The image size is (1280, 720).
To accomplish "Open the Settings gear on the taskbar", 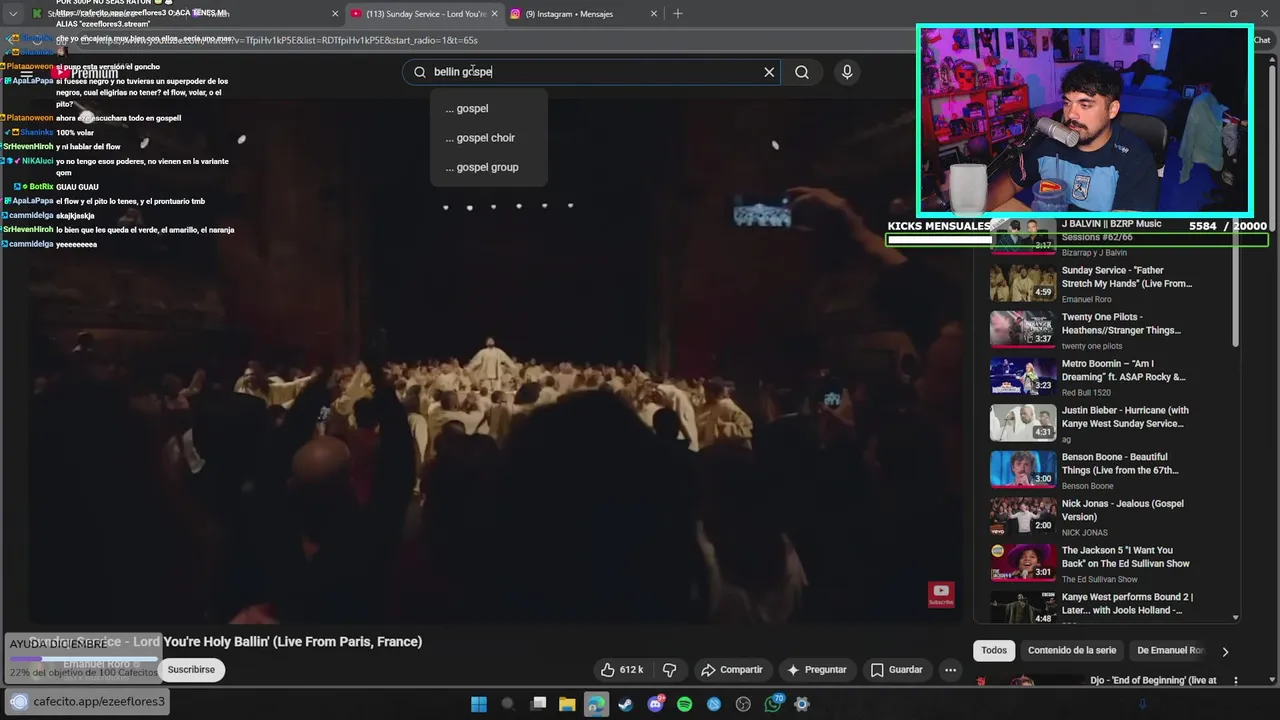I will tap(802, 704).
